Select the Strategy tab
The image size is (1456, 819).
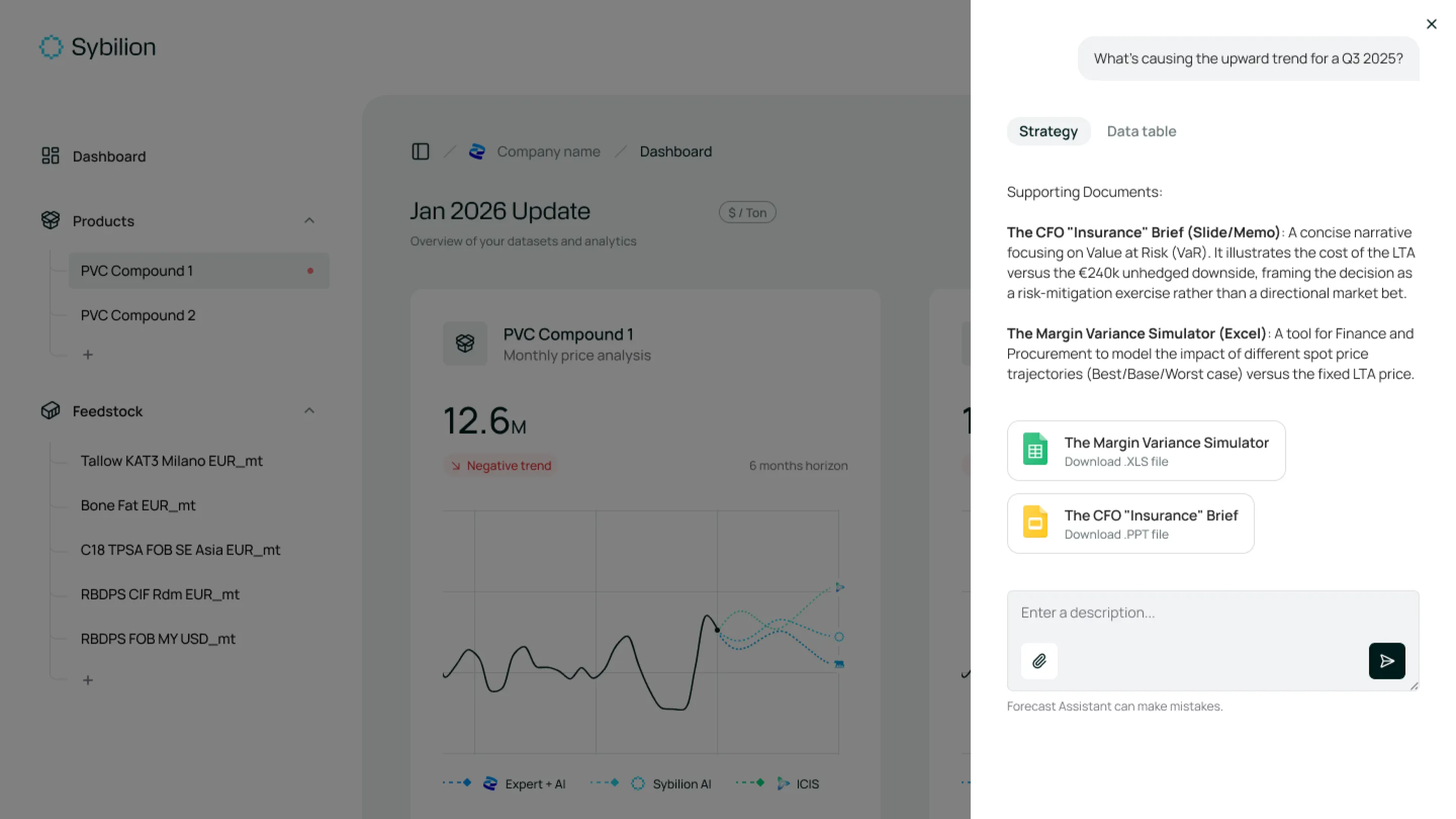(x=1048, y=131)
